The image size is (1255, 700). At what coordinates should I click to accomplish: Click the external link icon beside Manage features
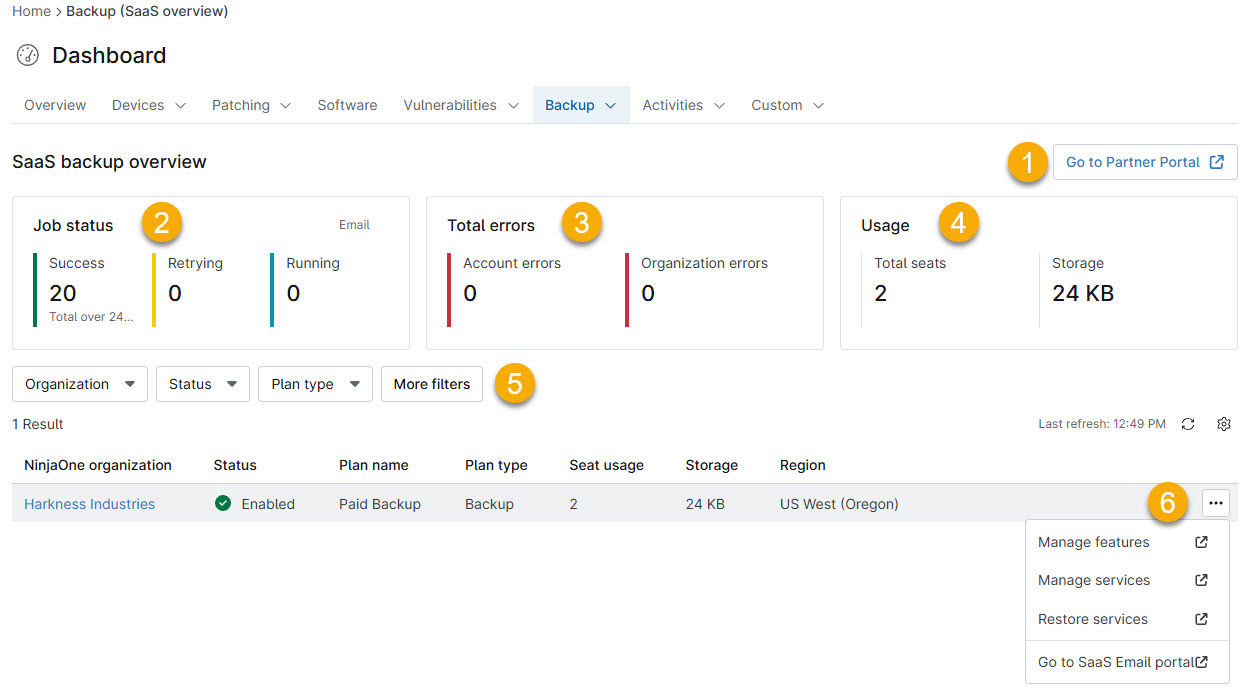pos(1202,542)
